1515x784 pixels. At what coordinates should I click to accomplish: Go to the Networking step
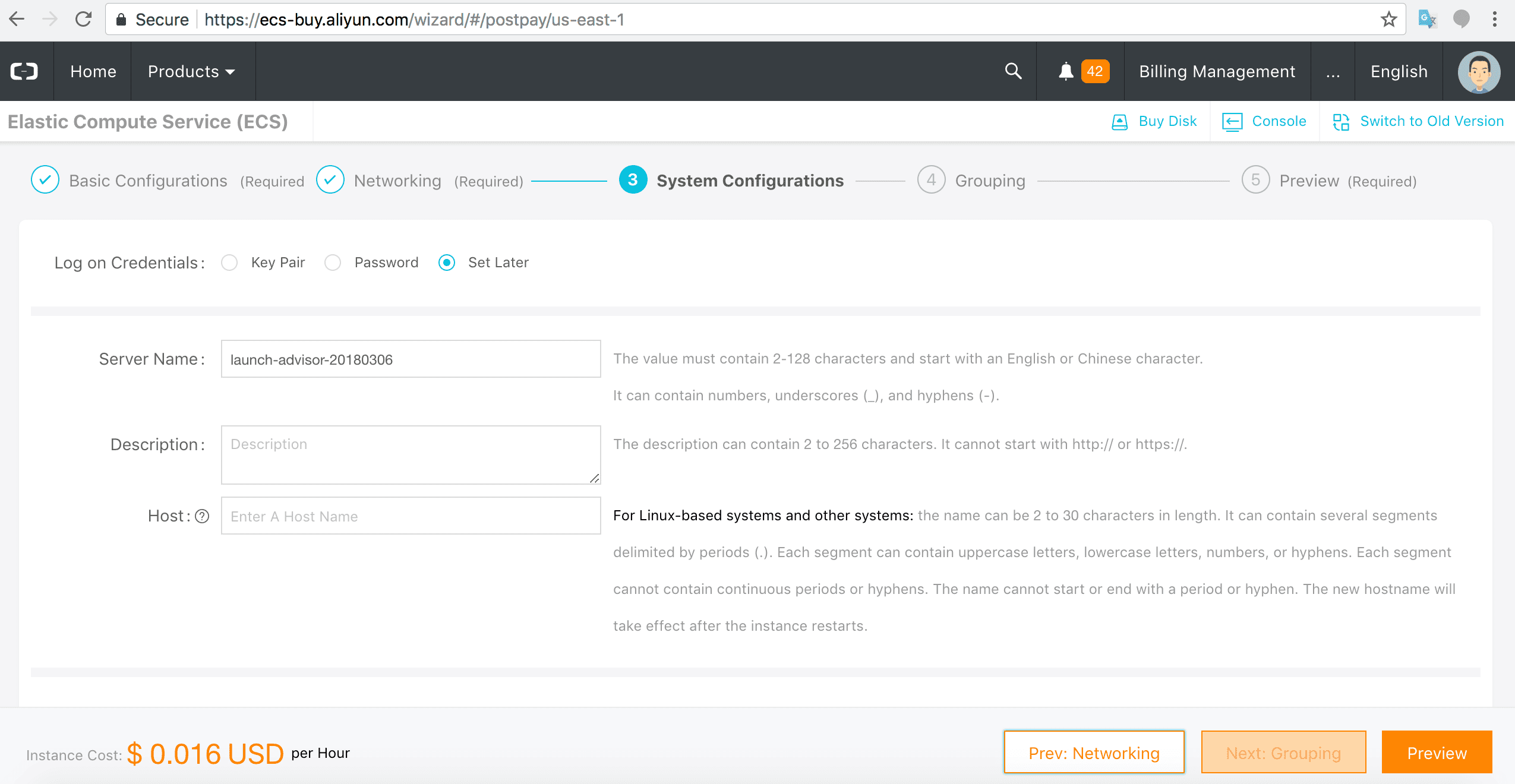point(397,181)
